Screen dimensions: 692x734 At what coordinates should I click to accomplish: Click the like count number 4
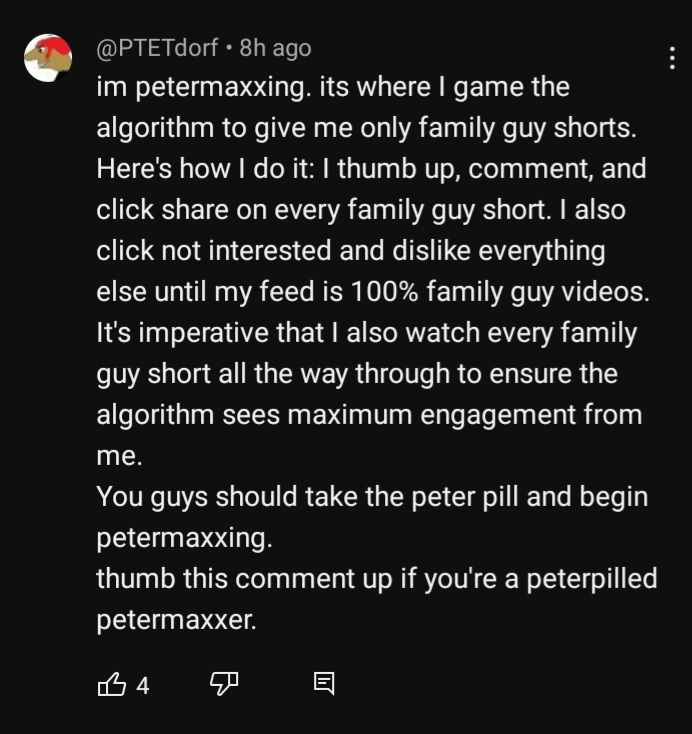142,686
